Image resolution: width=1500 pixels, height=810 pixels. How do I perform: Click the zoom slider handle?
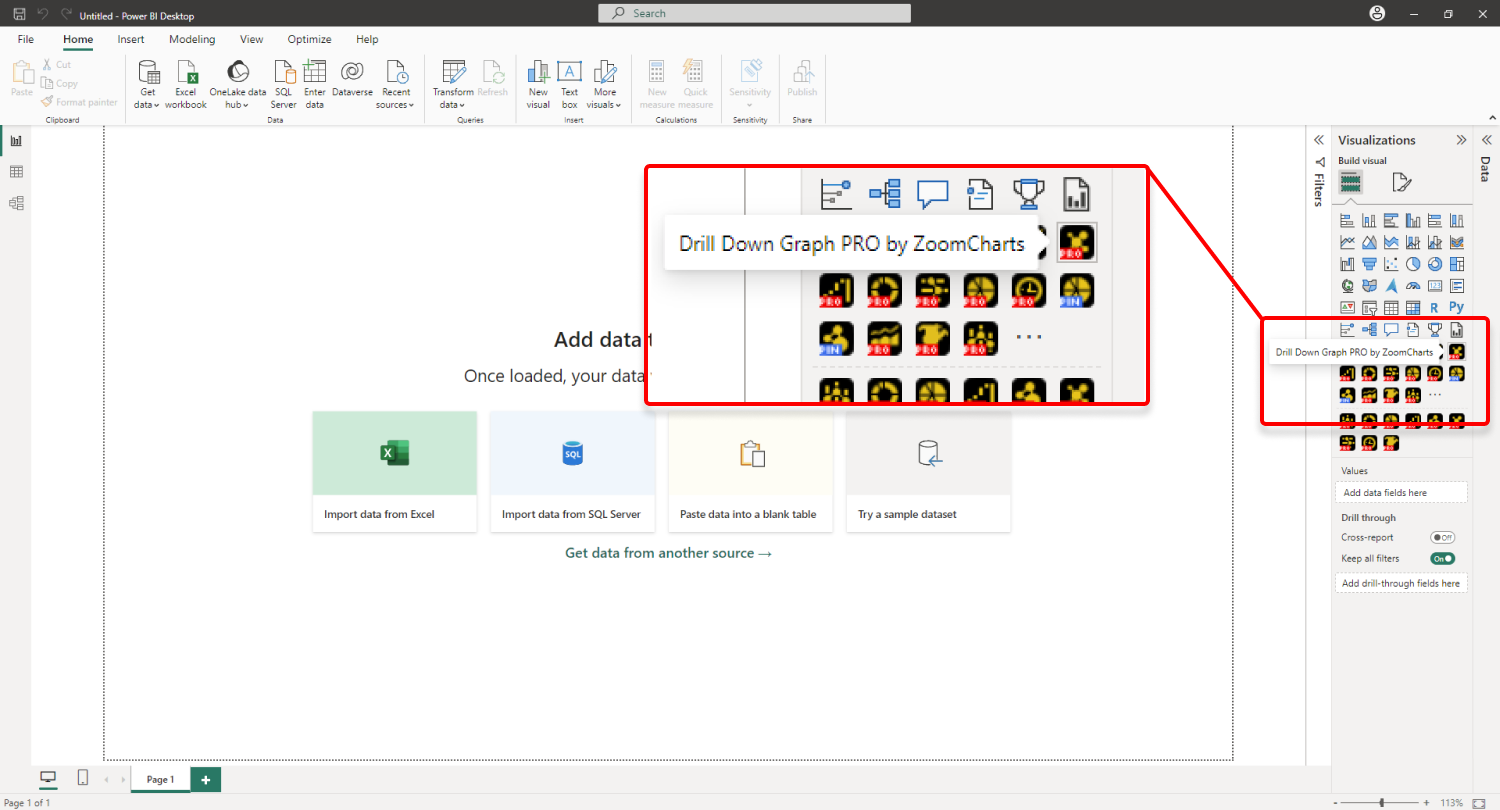click(1382, 803)
